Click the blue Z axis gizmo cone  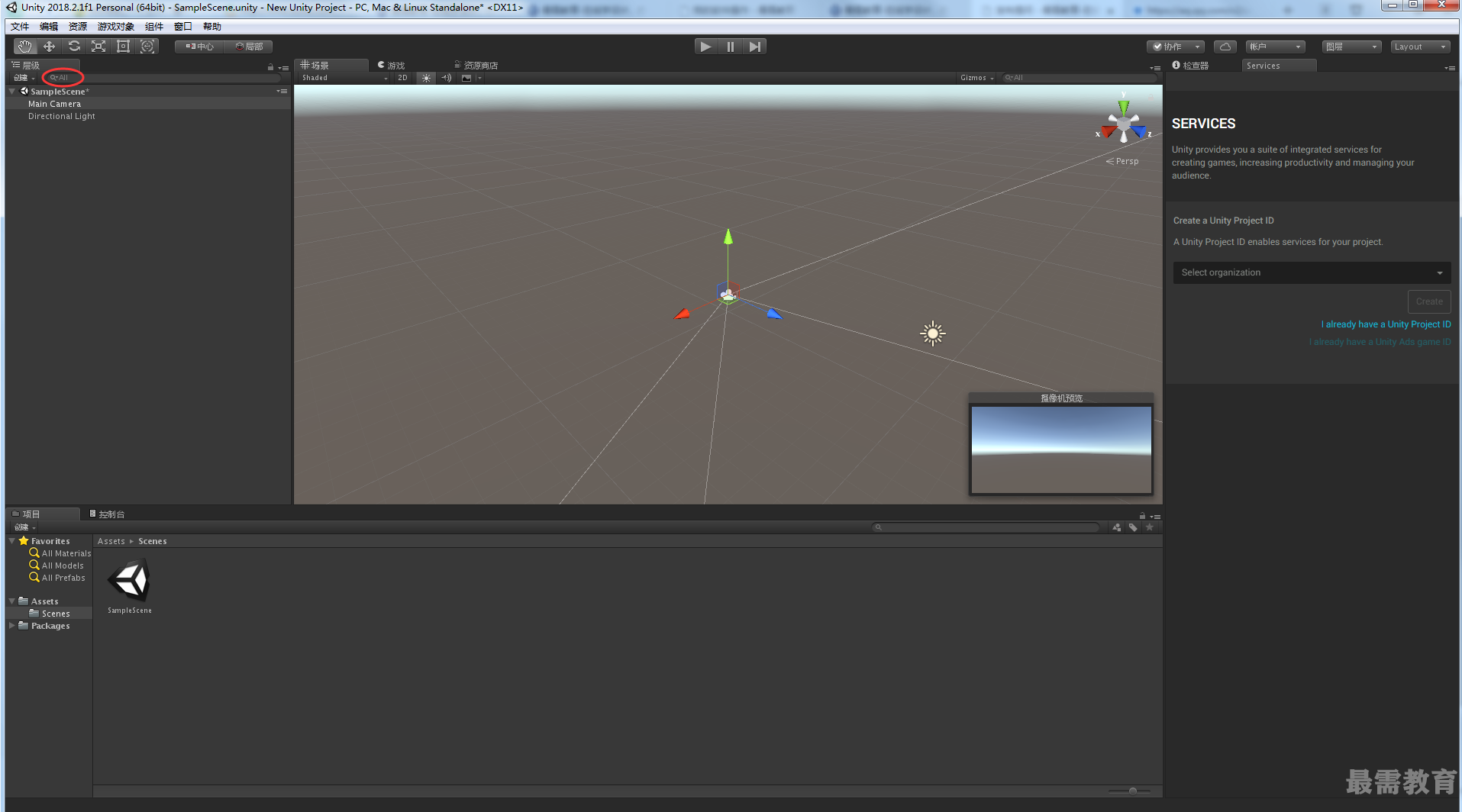coord(1139,131)
